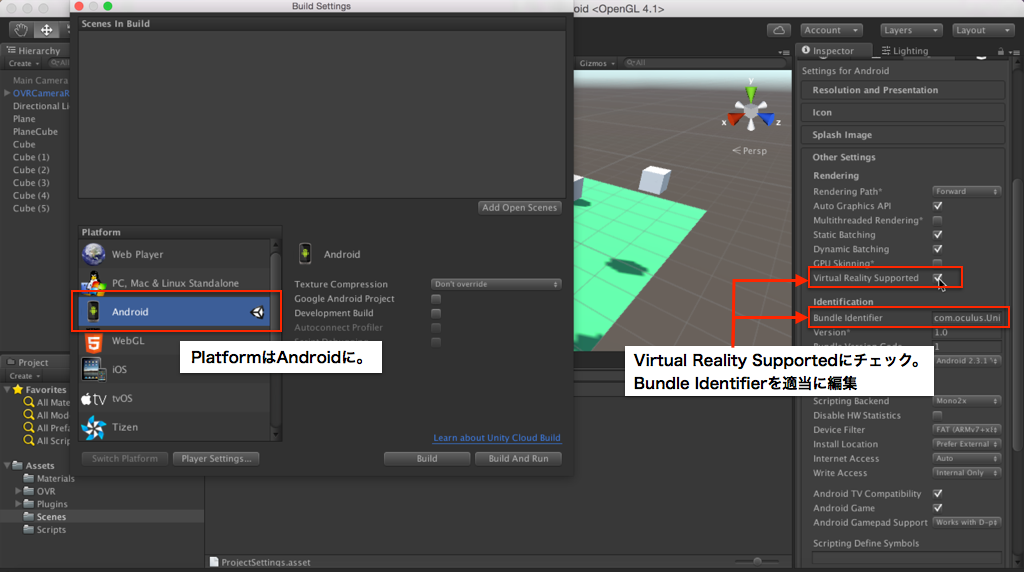Open the Resolution and Presentation section
1024x572 pixels.
(x=903, y=90)
